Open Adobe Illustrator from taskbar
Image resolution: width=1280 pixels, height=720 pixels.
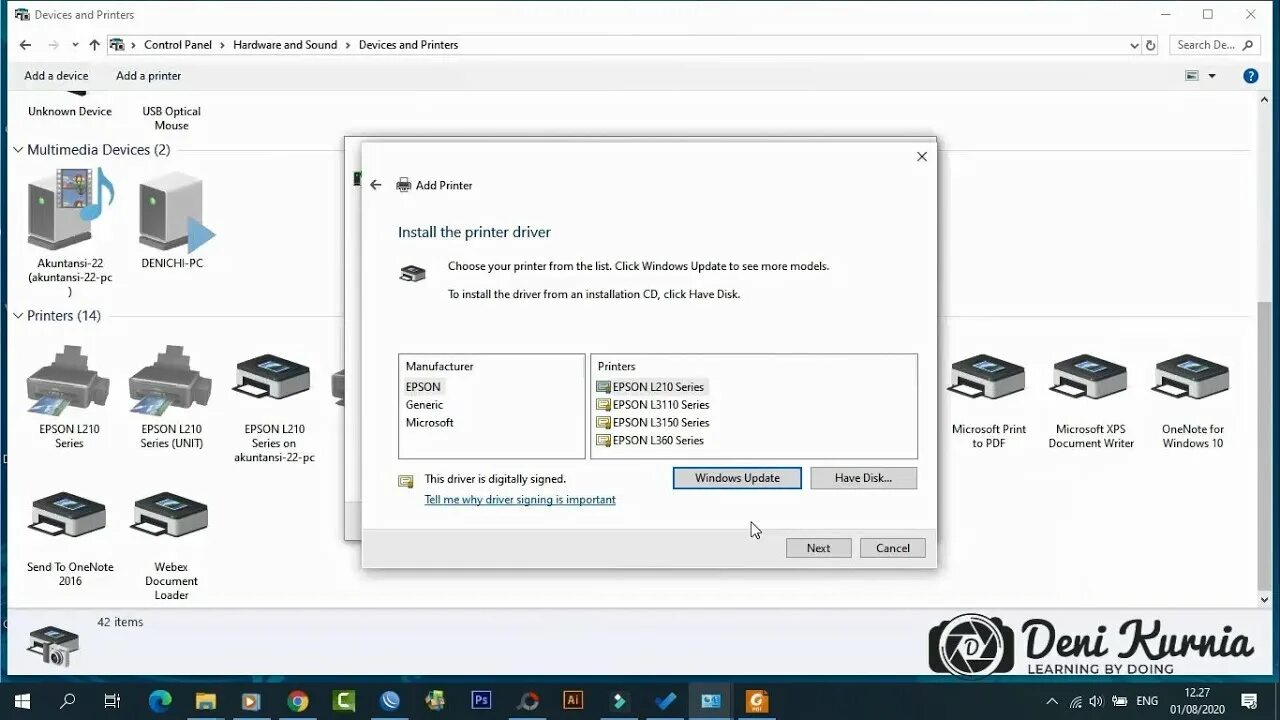pos(573,701)
